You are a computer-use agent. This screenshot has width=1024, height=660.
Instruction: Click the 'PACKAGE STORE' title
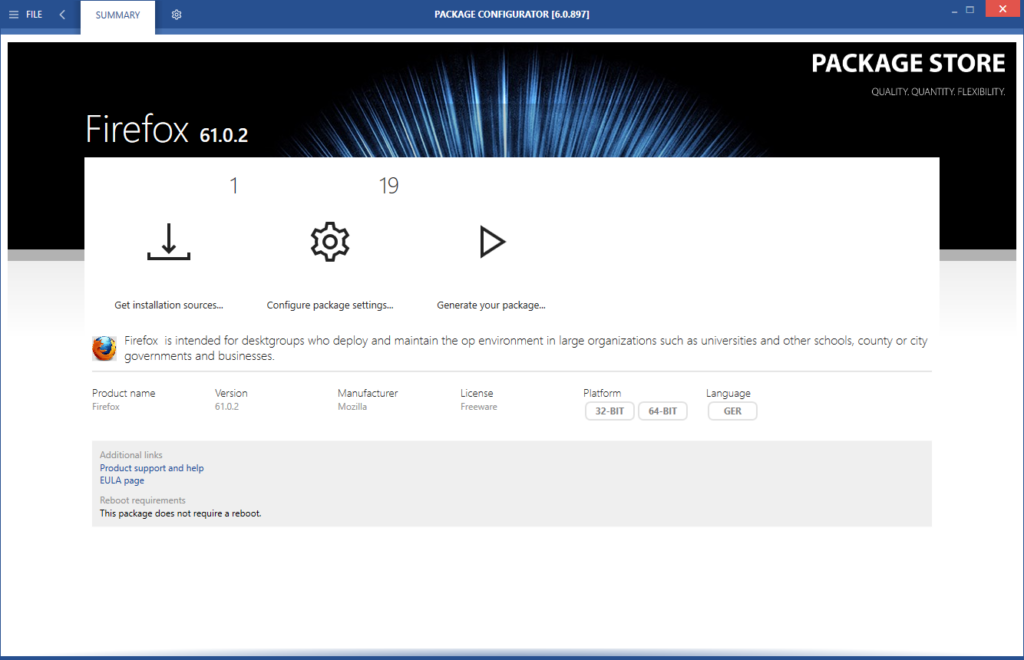(x=908, y=63)
